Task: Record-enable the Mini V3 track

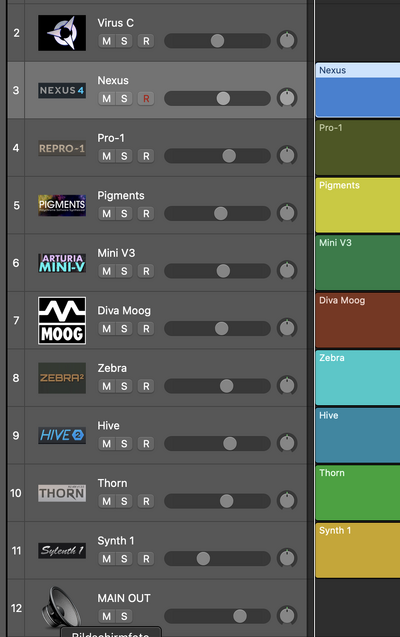Action: click(146, 271)
